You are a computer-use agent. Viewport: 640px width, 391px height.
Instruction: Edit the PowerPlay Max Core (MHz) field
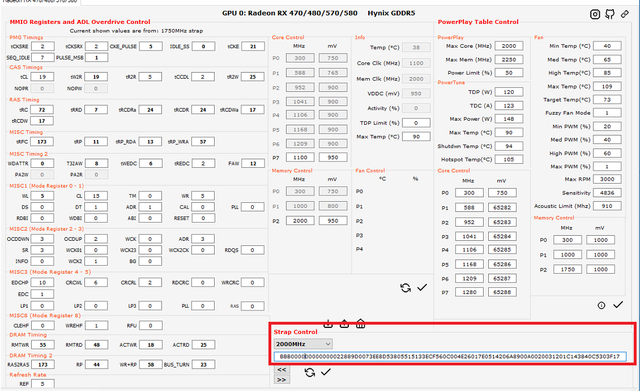point(509,46)
